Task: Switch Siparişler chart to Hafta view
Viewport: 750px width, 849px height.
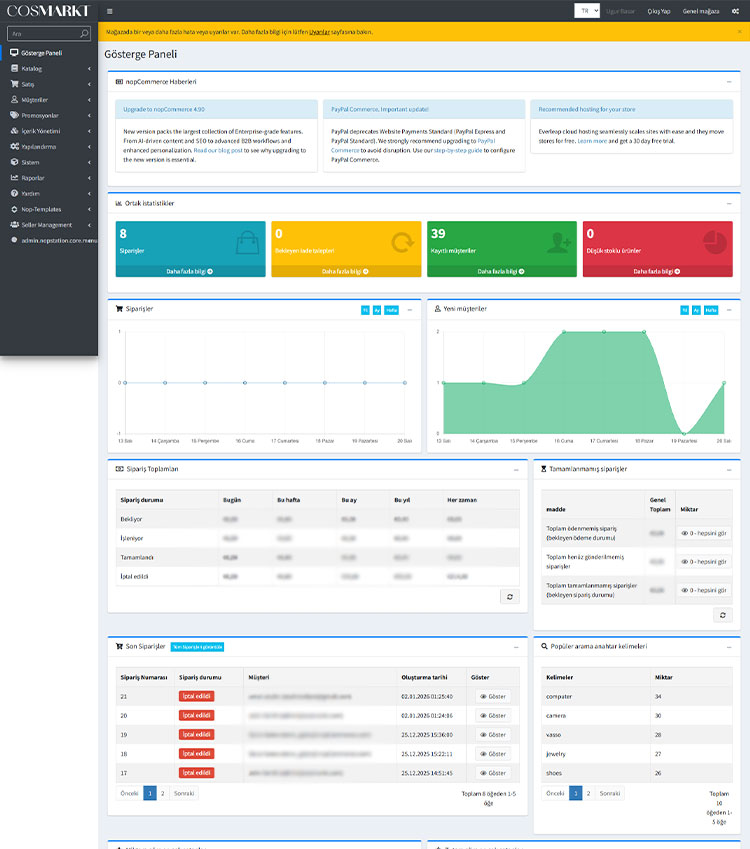Action: tap(391, 310)
